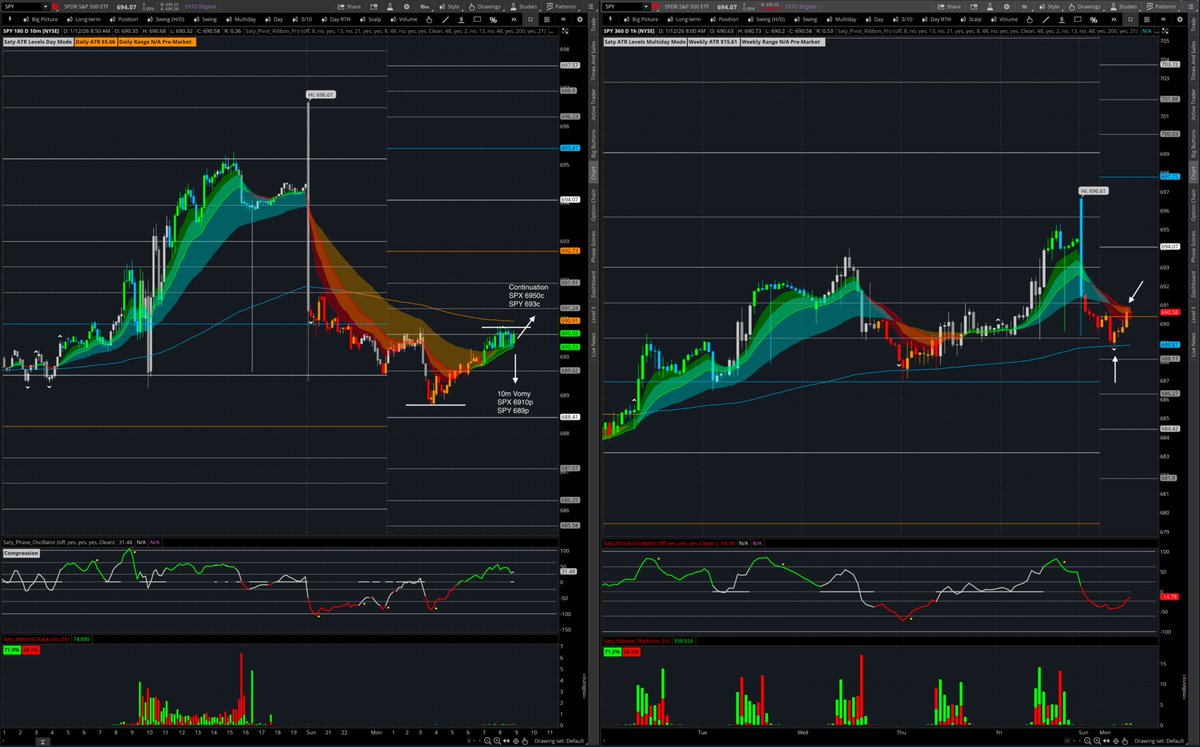Open the SPY symbol dropdown
1200x747 pixels.
(47, 7)
